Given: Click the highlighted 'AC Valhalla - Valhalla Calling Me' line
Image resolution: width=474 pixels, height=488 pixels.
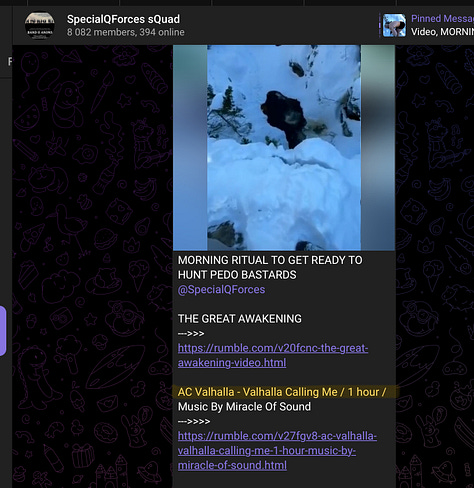Looking at the screenshot, I should tap(282, 392).
